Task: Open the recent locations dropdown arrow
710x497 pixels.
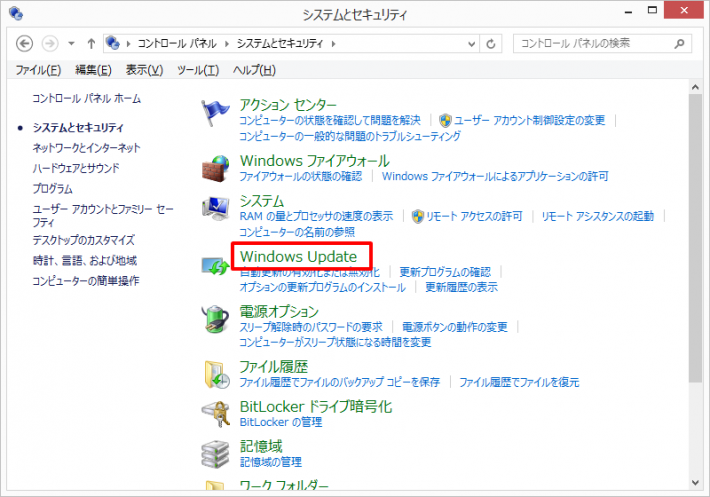Action: tap(71, 43)
